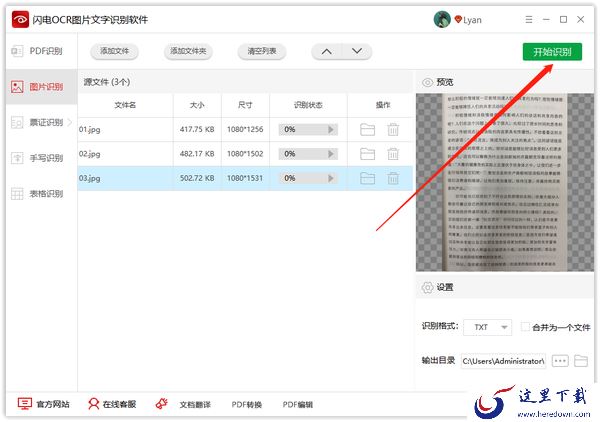Click the 输出目录 path field
Screen dimensions: 600x422
tap(504, 361)
